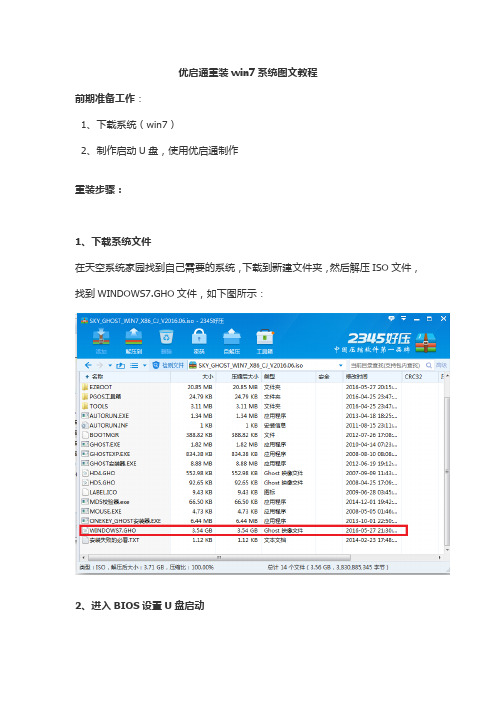Click the up-one-level folder icon
Viewport: 496px width, 702px height.
120,365
